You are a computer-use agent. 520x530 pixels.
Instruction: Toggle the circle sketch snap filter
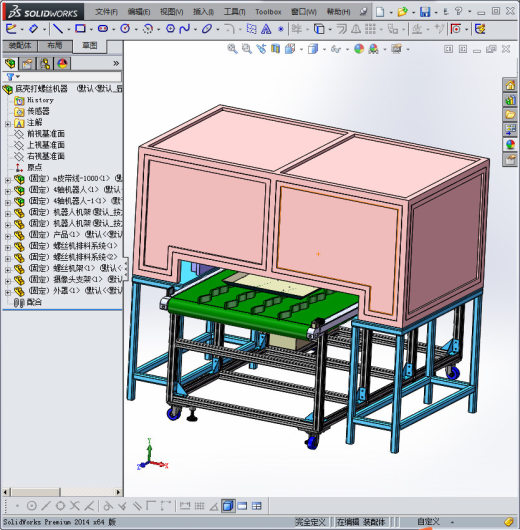click(31, 506)
